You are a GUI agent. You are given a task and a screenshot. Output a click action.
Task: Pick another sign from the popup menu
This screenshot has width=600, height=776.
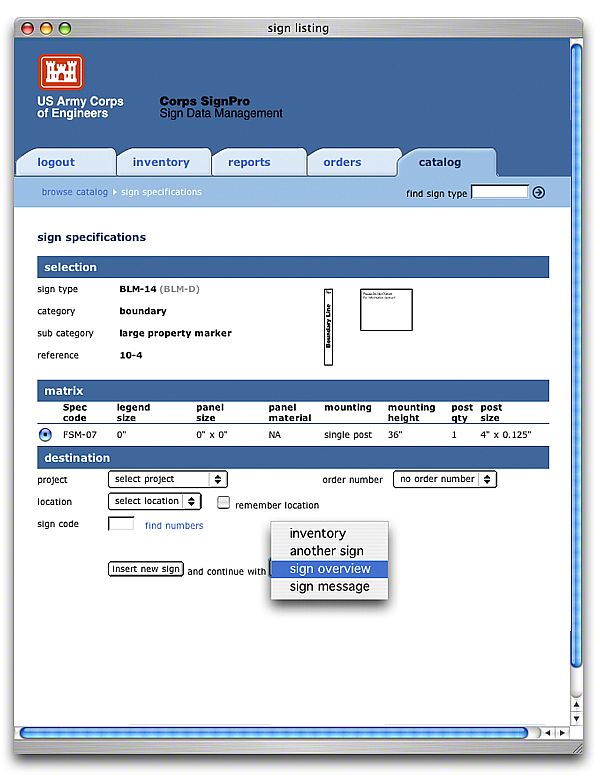[327, 551]
